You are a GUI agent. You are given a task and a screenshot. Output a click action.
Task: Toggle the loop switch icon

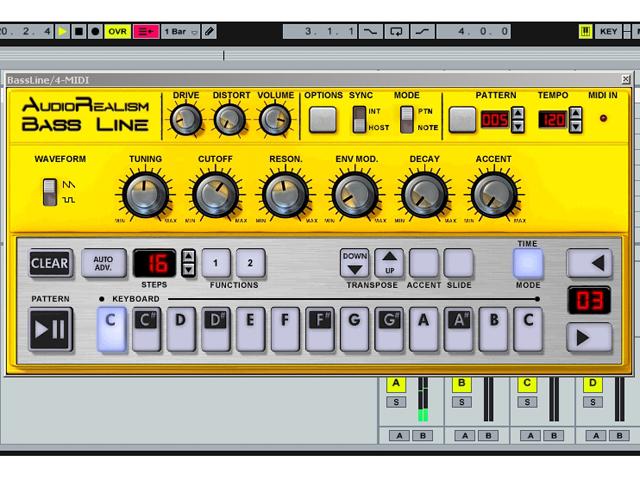396,31
